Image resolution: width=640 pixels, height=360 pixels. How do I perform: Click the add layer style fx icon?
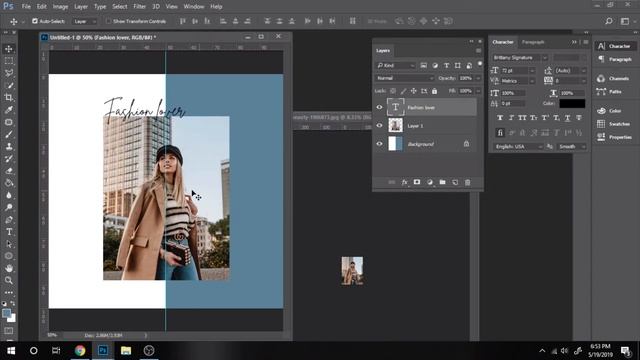pos(404,182)
